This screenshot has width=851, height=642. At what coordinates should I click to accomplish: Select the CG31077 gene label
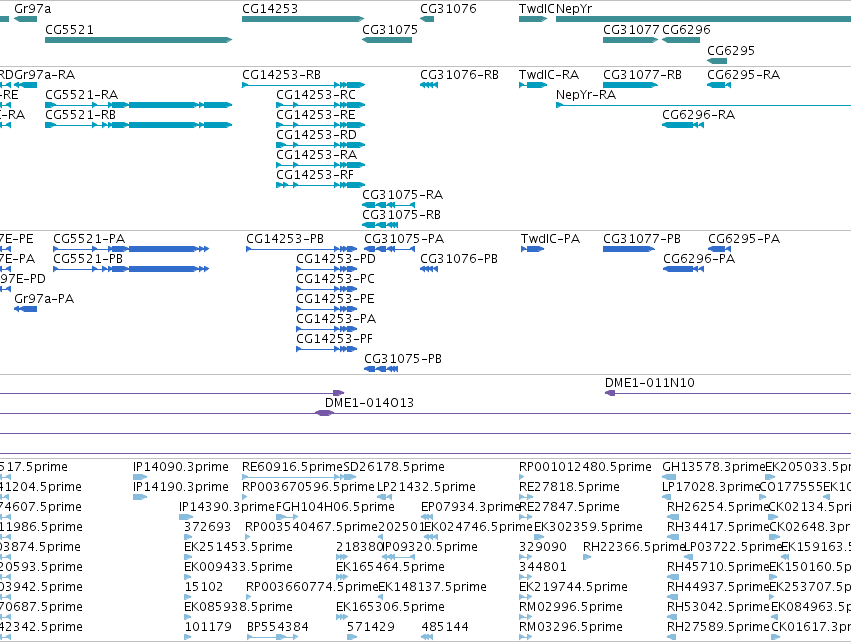point(631,29)
